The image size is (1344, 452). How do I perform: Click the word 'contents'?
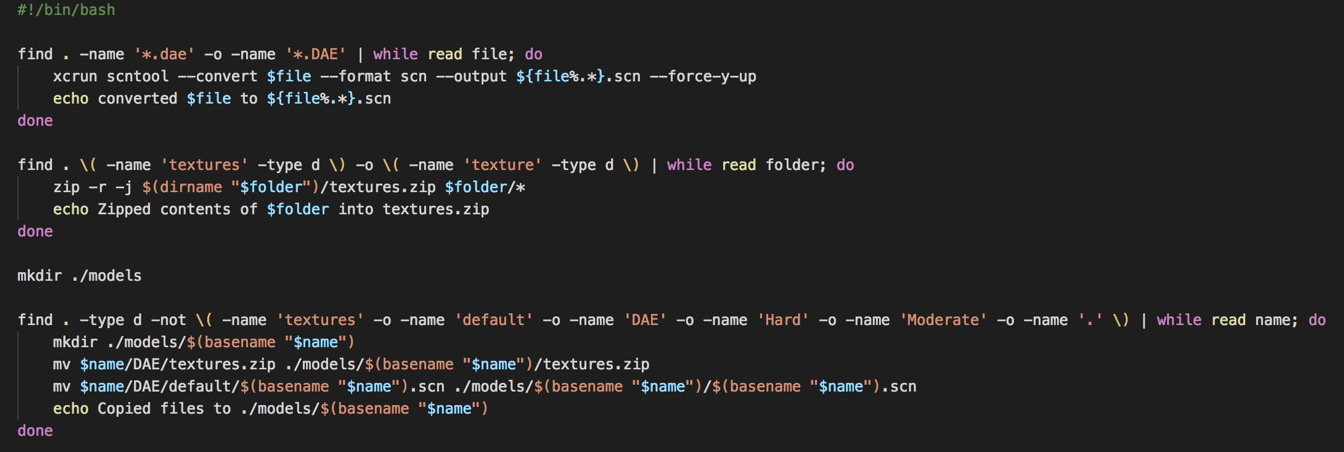pos(195,209)
